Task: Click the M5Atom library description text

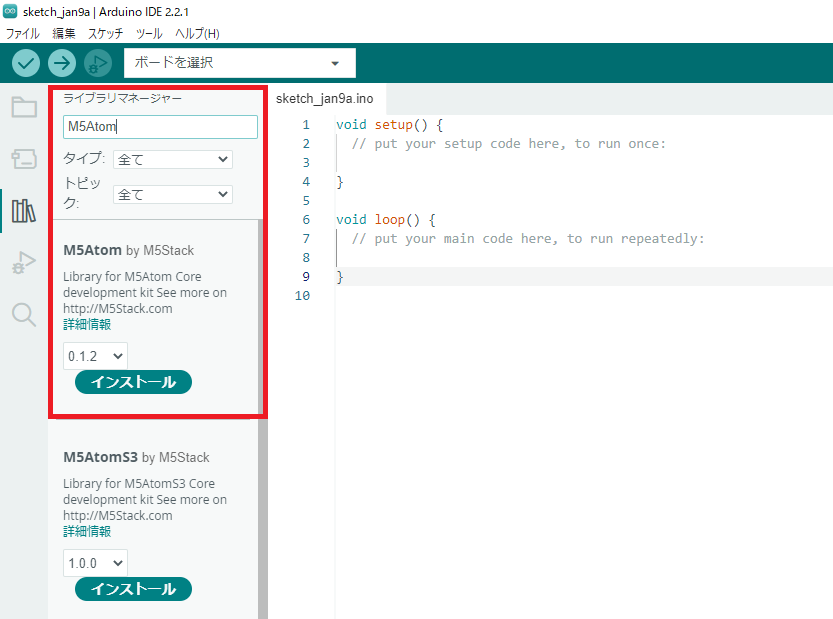Action: [145, 293]
